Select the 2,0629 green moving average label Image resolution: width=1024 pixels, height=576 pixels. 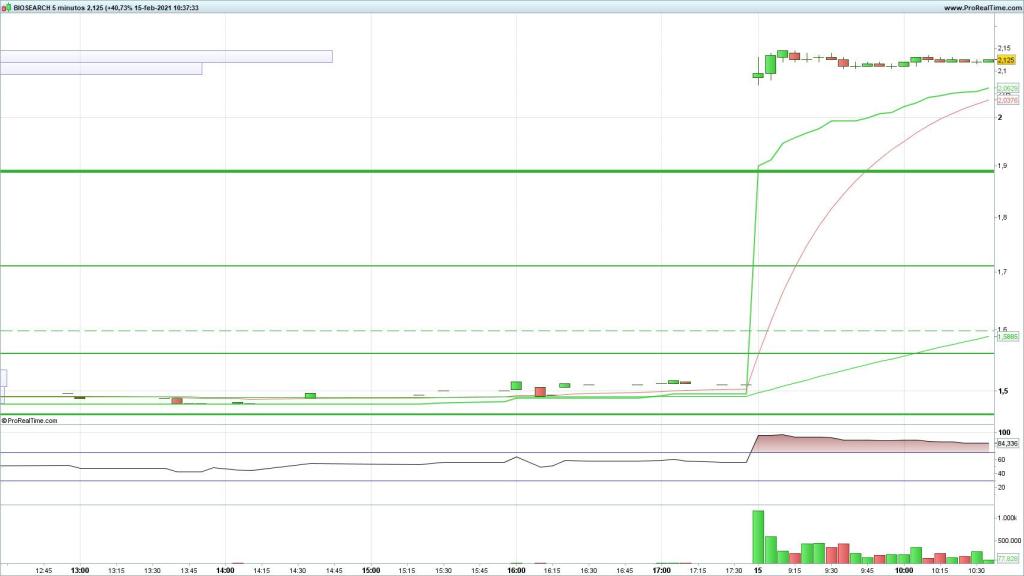pyautogui.click(x=1007, y=88)
